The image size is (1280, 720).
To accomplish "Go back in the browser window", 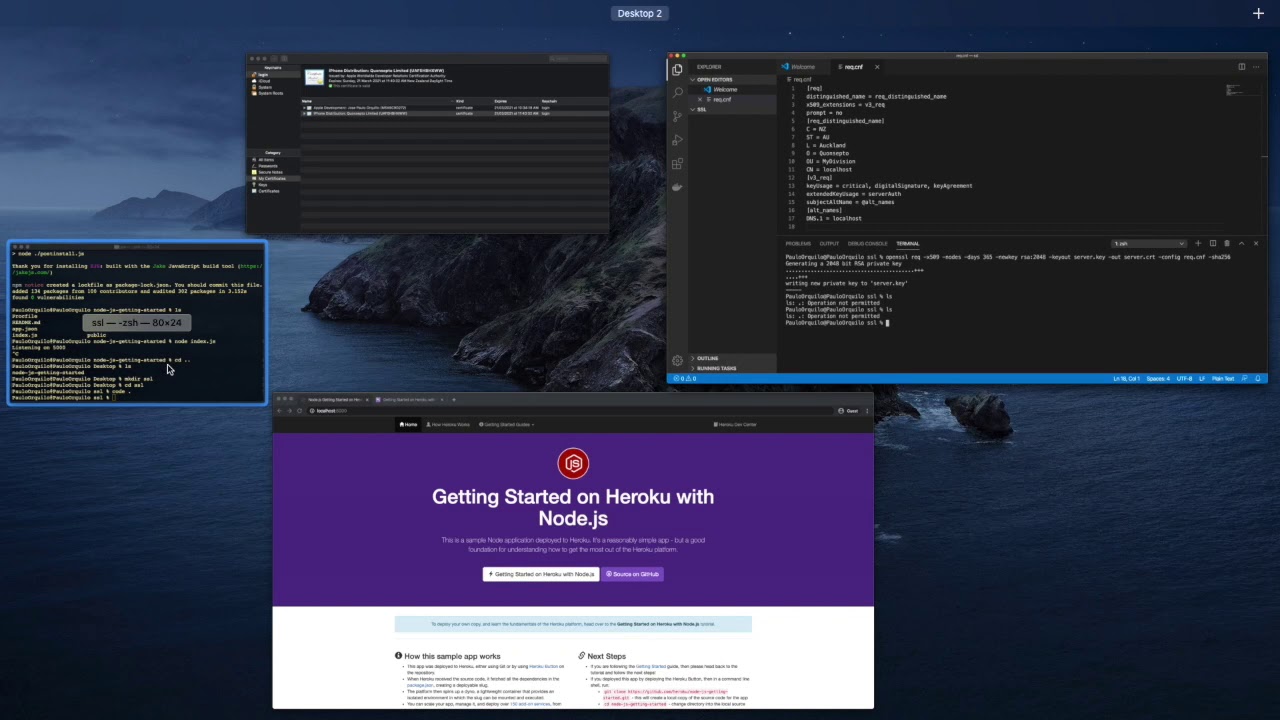I will click(279, 411).
